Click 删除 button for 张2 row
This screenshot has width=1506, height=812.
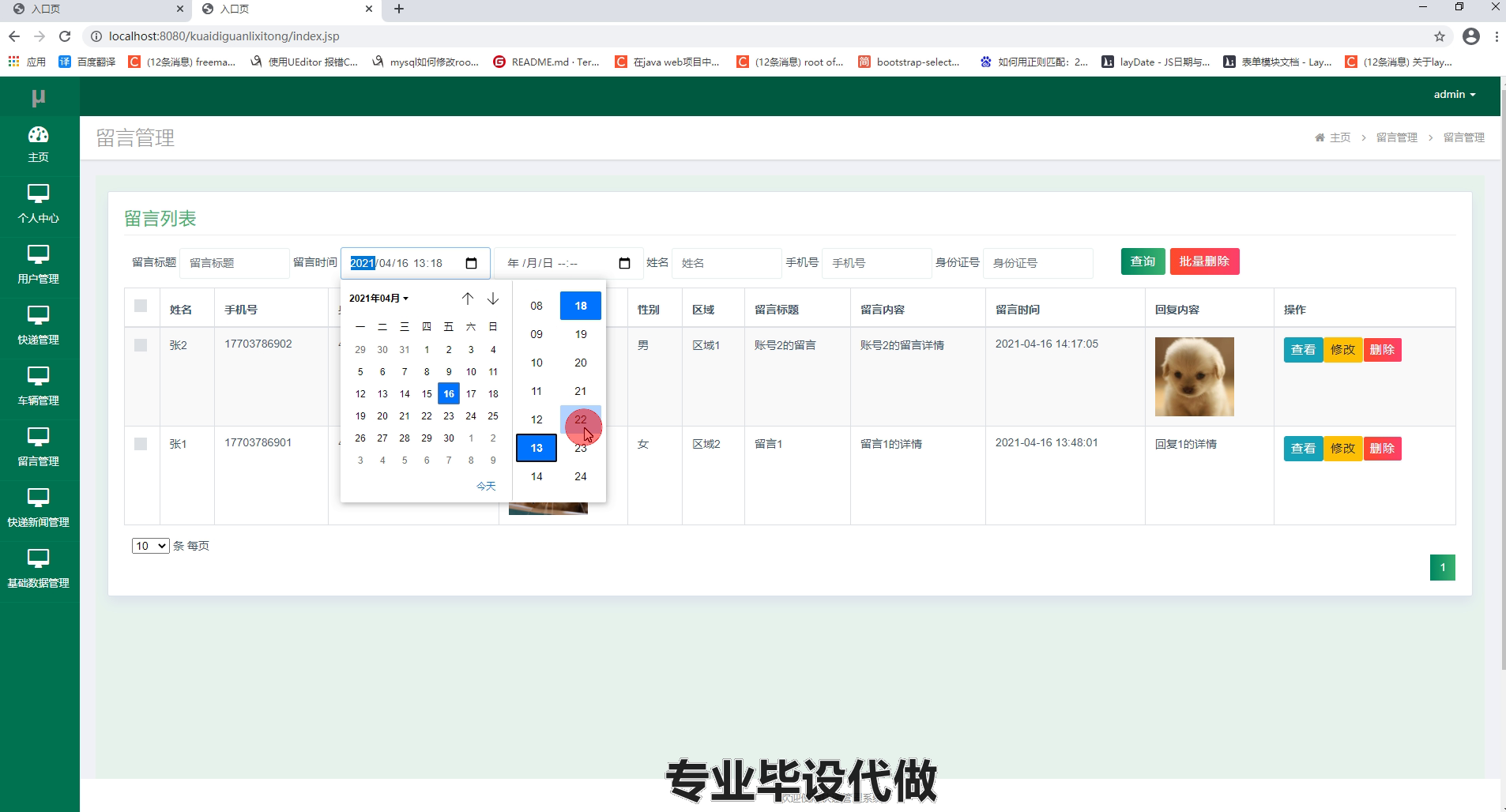[x=1382, y=350]
